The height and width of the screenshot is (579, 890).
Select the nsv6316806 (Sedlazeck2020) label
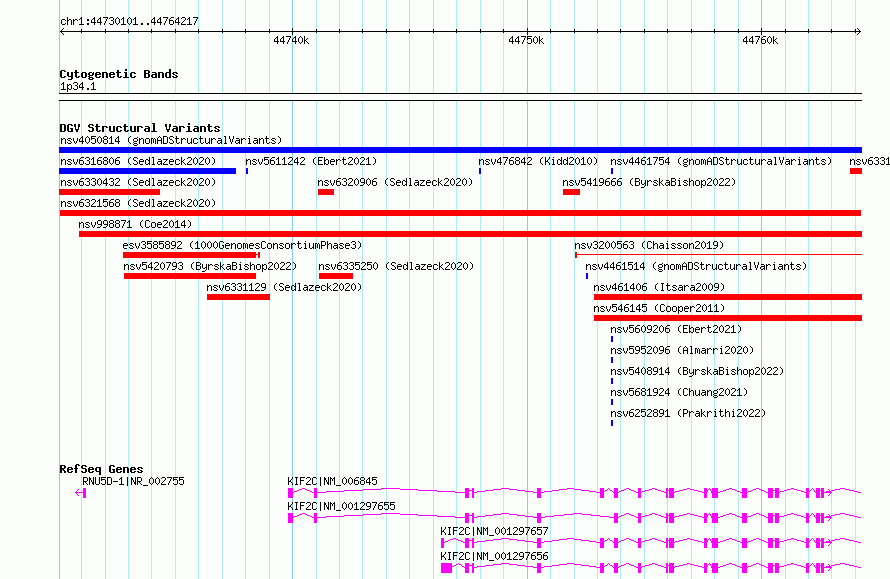[x=138, y=161]
